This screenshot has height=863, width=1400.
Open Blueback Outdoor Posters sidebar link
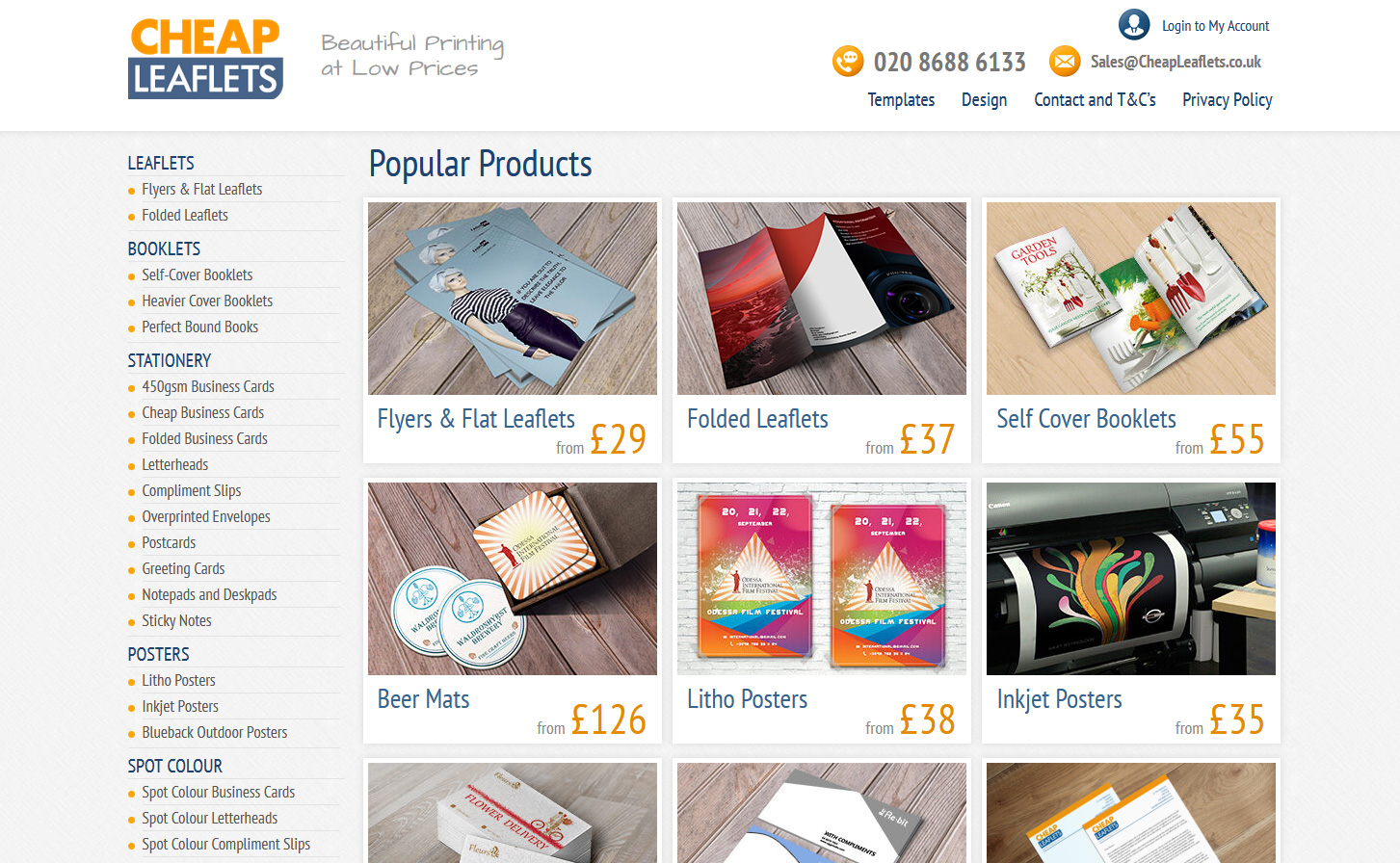tap(215, 732)
